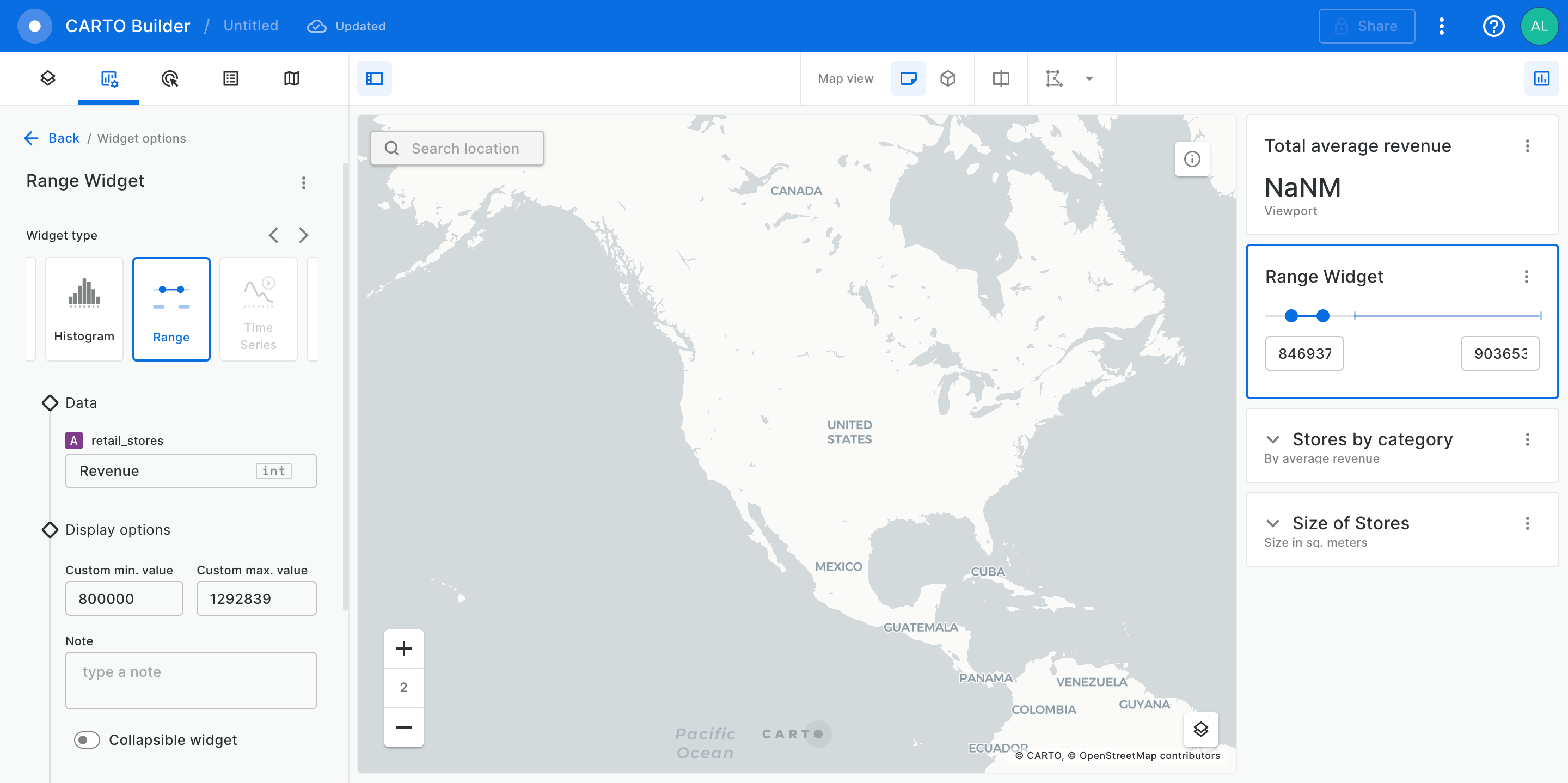Toggle the left sidebar panel icon
Screen dimensions: 1568x783
click(x=375, y=78)
